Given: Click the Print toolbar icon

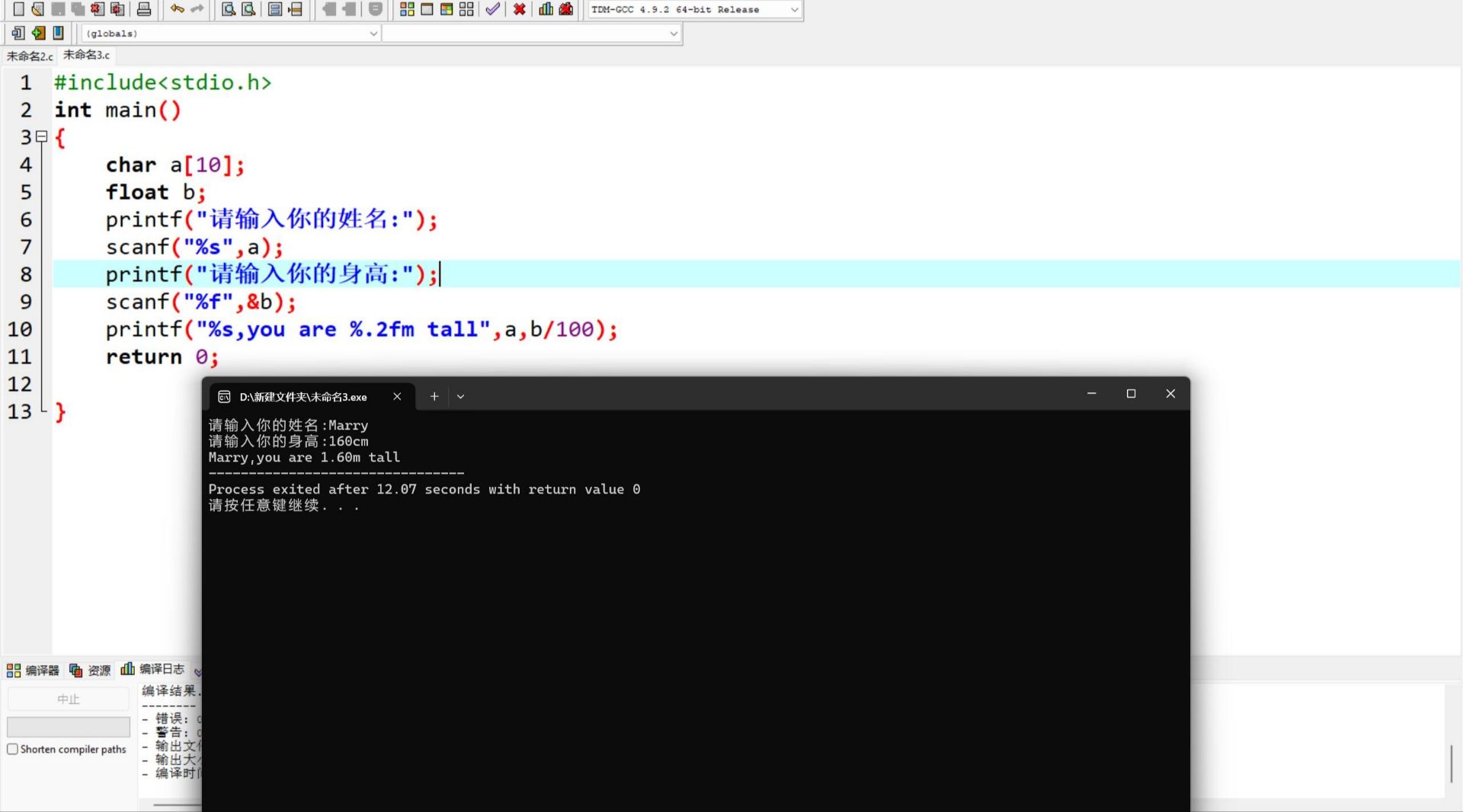Looking at the screenshot, I should point(144,9).
